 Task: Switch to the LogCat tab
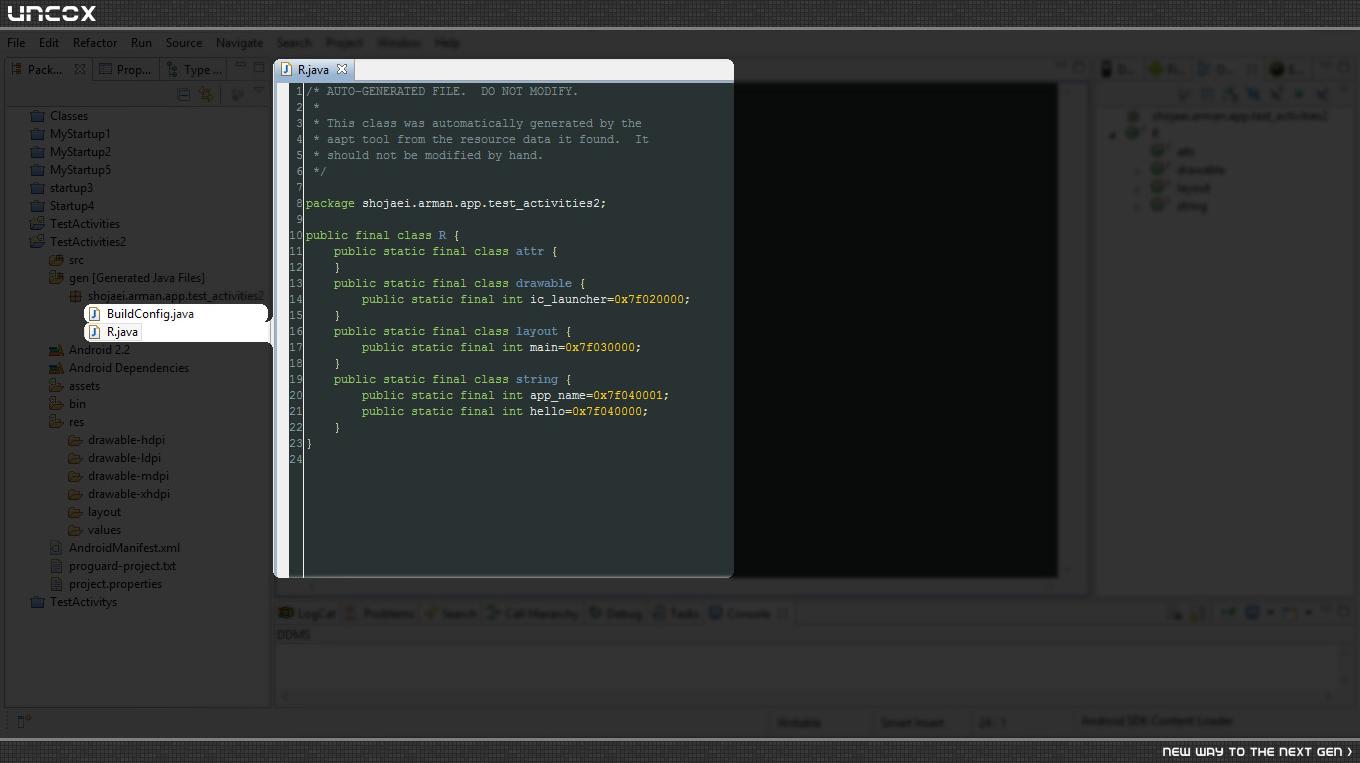pos(307,614)
